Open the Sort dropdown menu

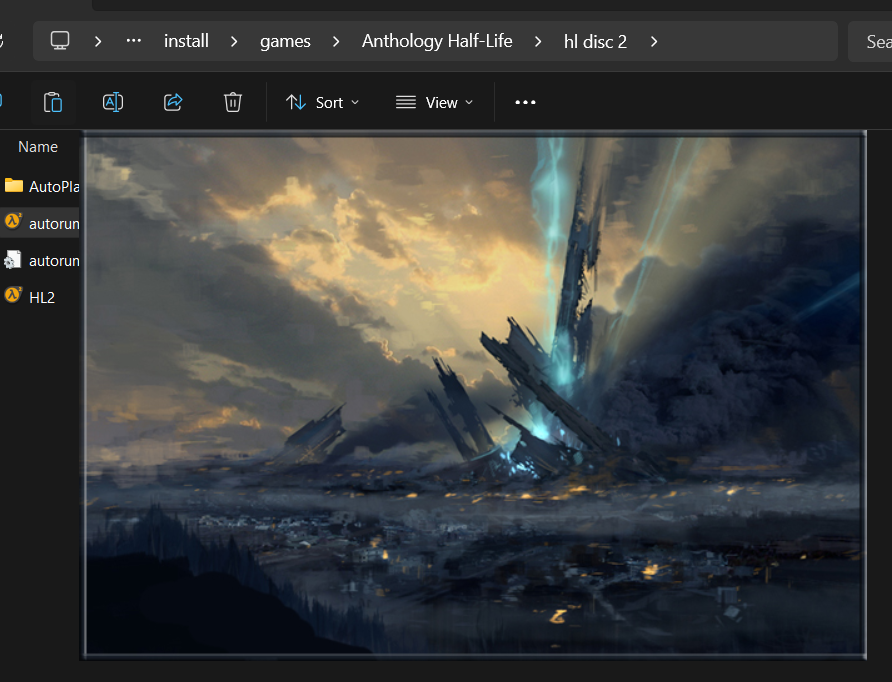[323, 102]
